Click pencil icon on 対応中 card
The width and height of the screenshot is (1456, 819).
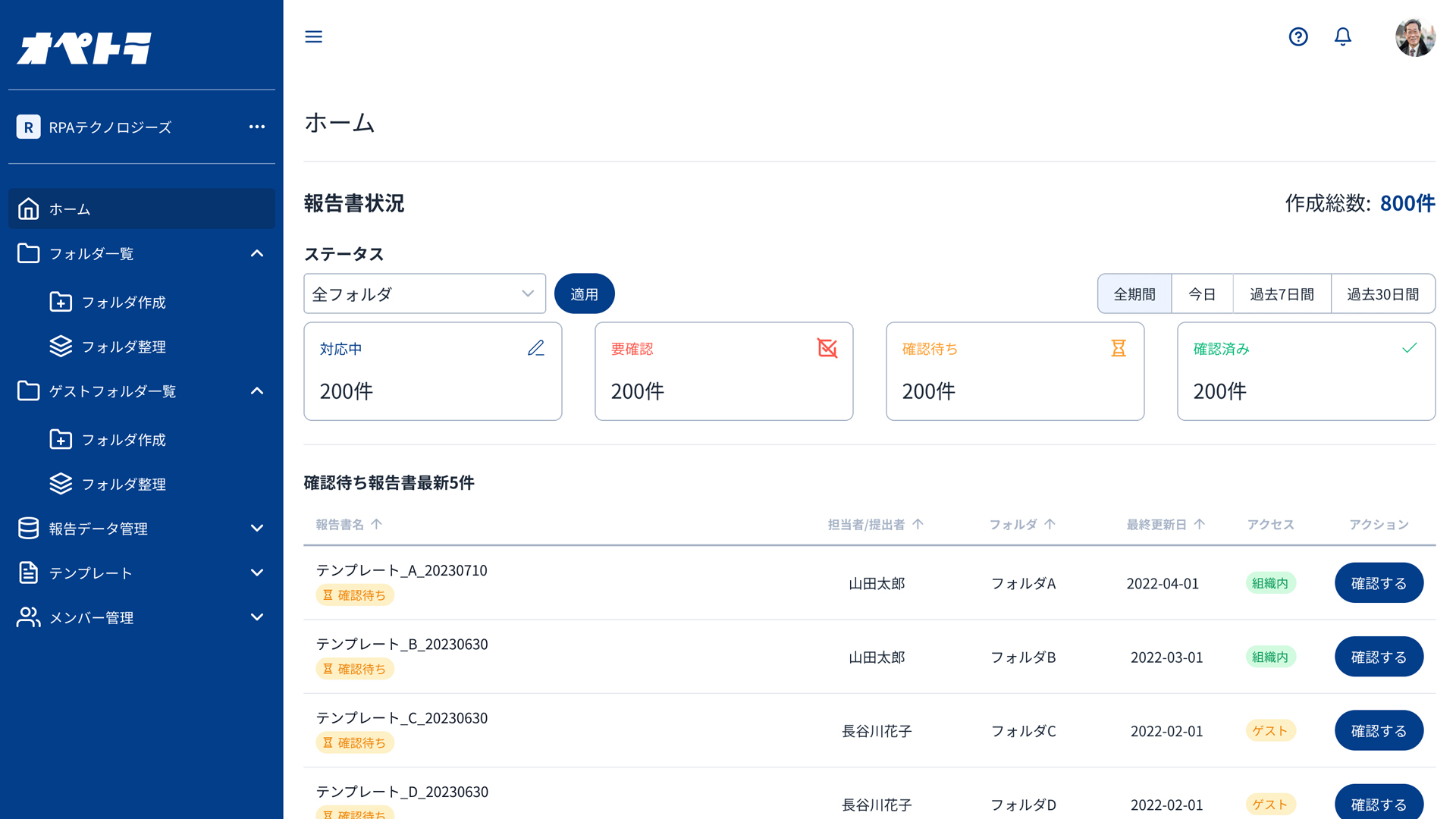click(535, 348)
